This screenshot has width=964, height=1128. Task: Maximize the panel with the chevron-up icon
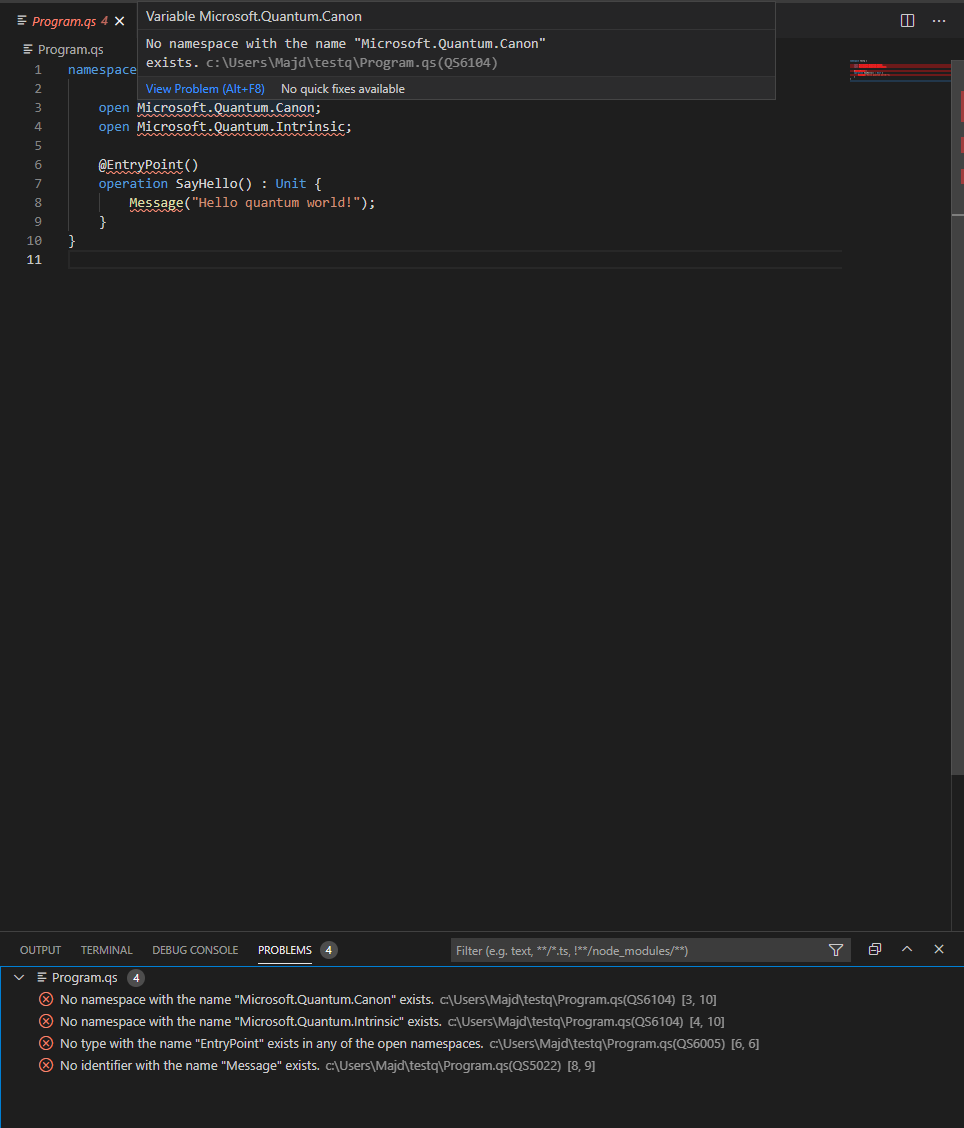pos(907,949)
